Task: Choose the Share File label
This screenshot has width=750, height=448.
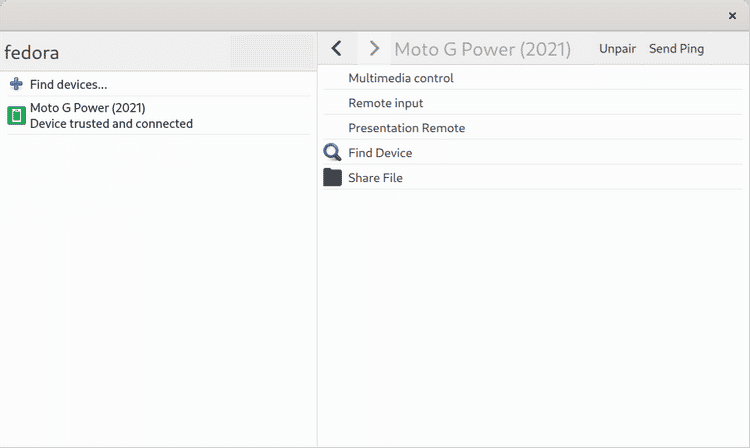Action: [x=375, y=178]
